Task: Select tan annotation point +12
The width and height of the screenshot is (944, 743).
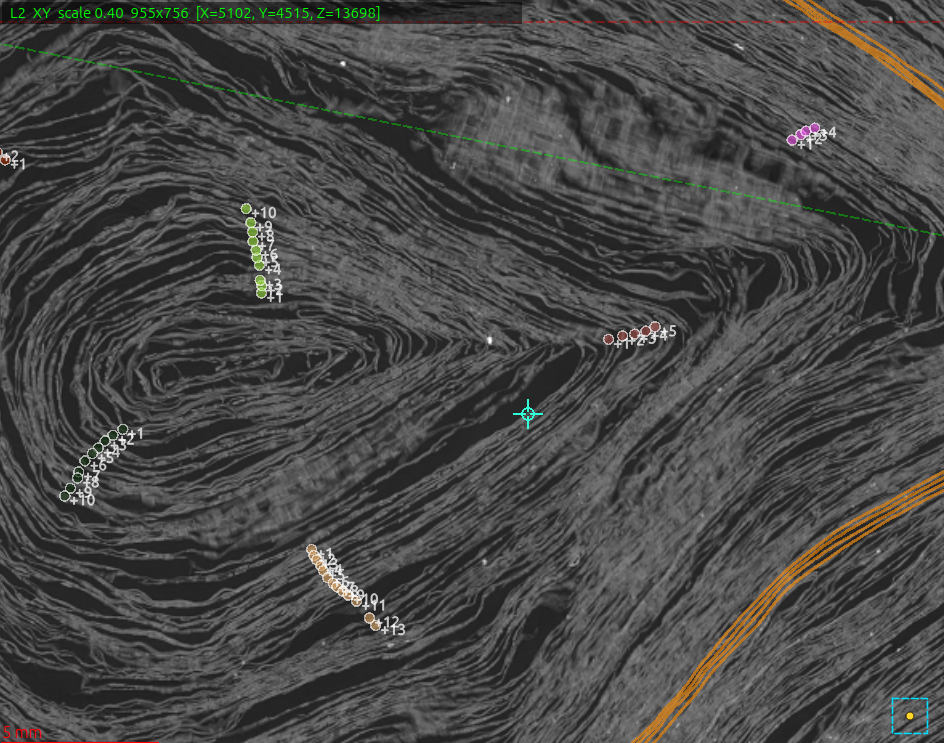Action: [x=369, y=618]
